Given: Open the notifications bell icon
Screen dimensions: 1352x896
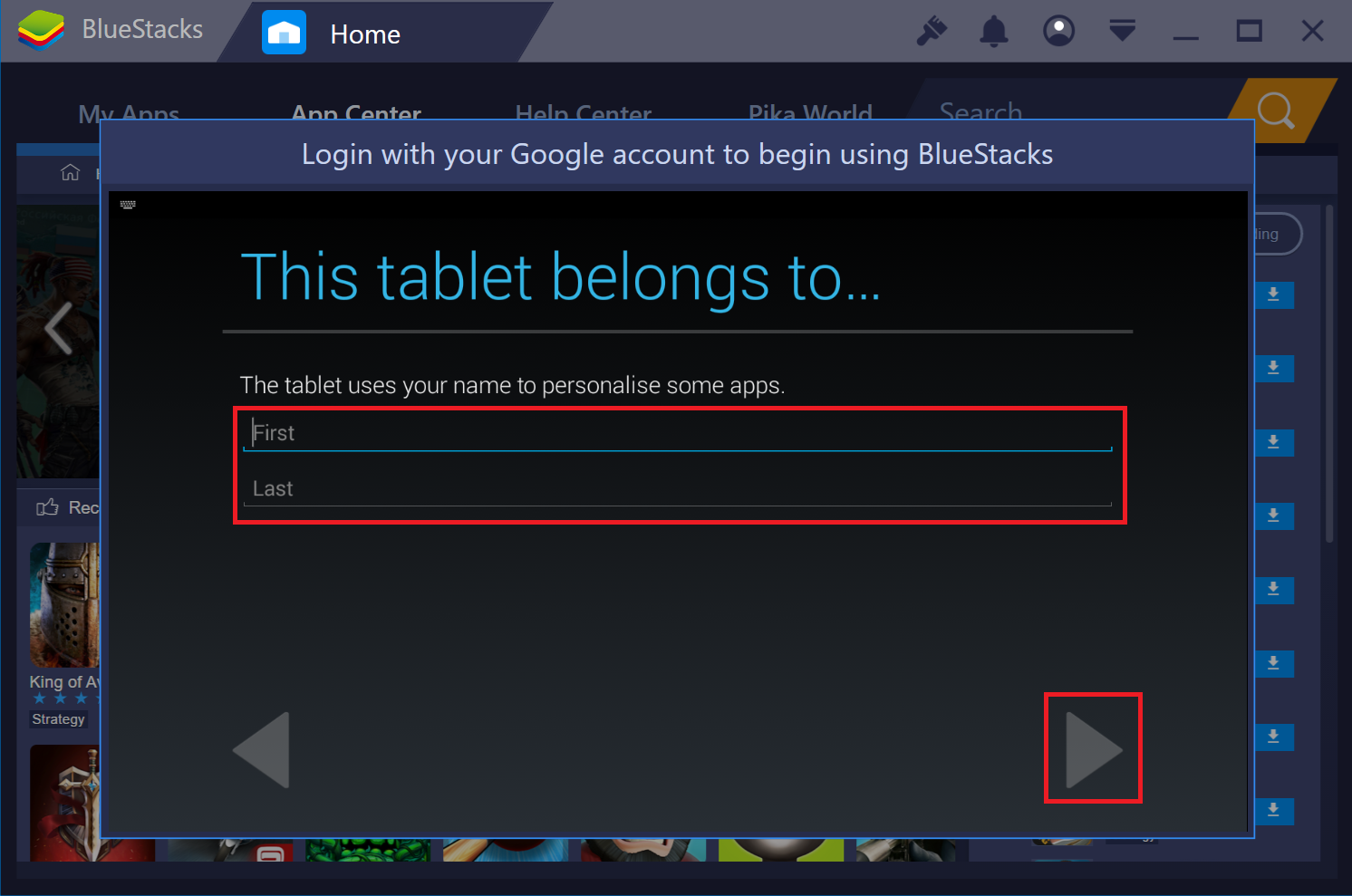Looking at the screenshot, I should click(x=994, y=32).
